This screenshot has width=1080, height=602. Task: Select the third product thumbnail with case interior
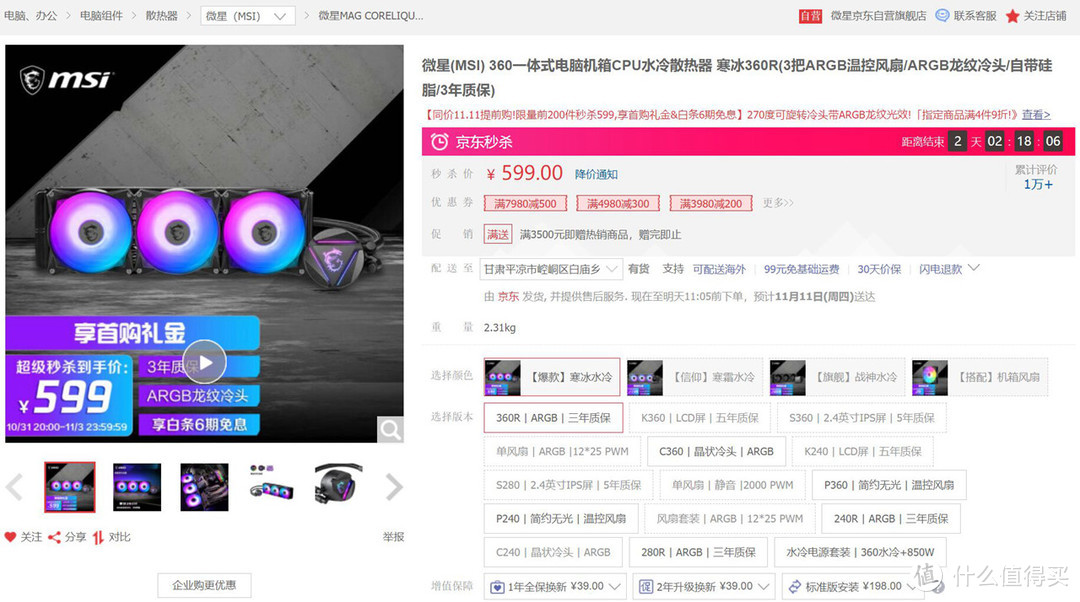pos(204,487)
